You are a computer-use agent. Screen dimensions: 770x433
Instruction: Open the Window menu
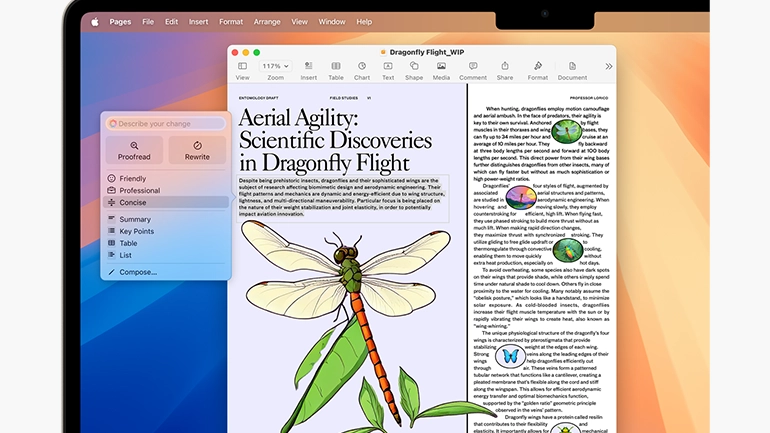(x=331, y=22)
